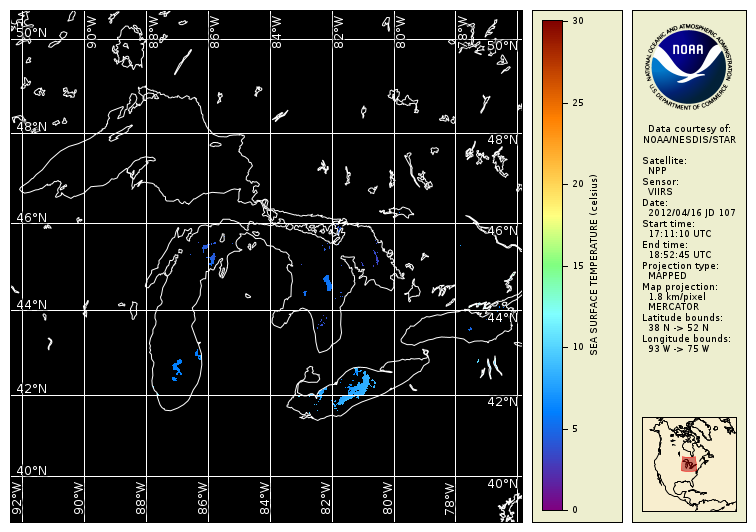This screenshot has height=532, width=756.
Task: Click the "Latitude bounds:" heading
Action: [682, 318]
